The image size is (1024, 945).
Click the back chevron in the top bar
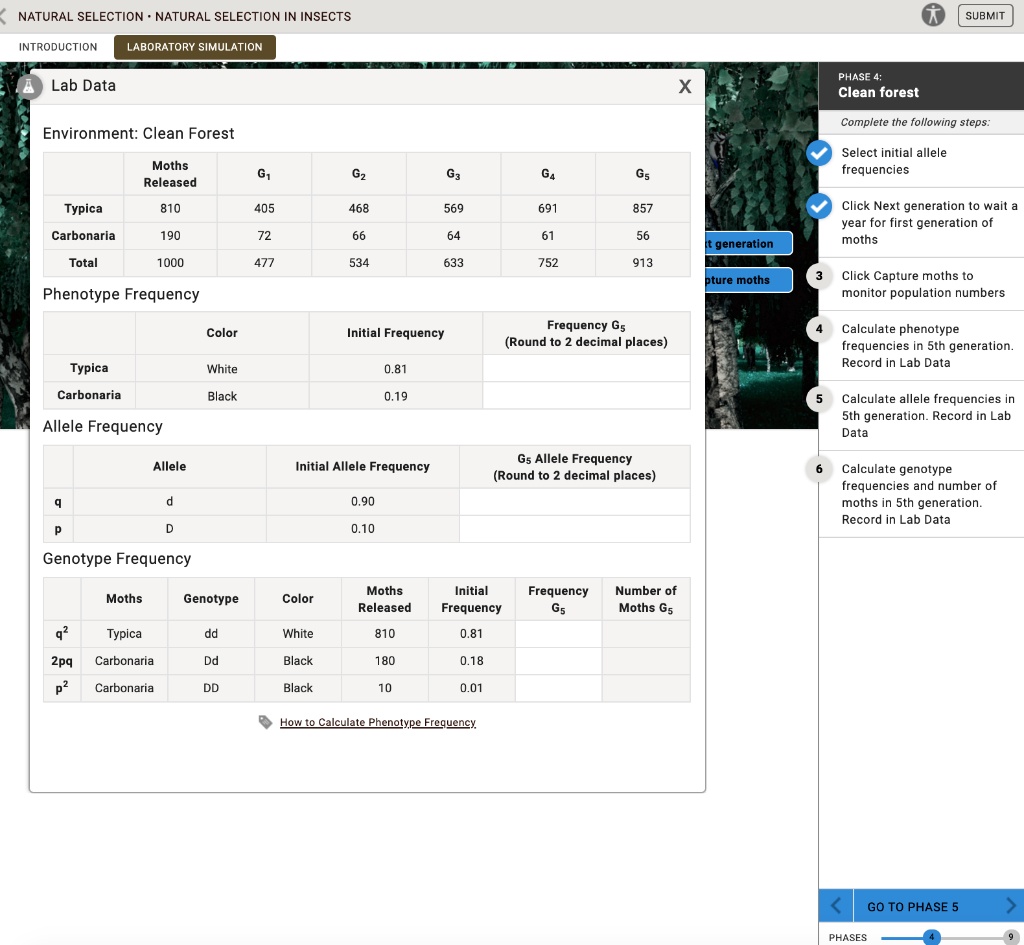click(x=6, y=15)
